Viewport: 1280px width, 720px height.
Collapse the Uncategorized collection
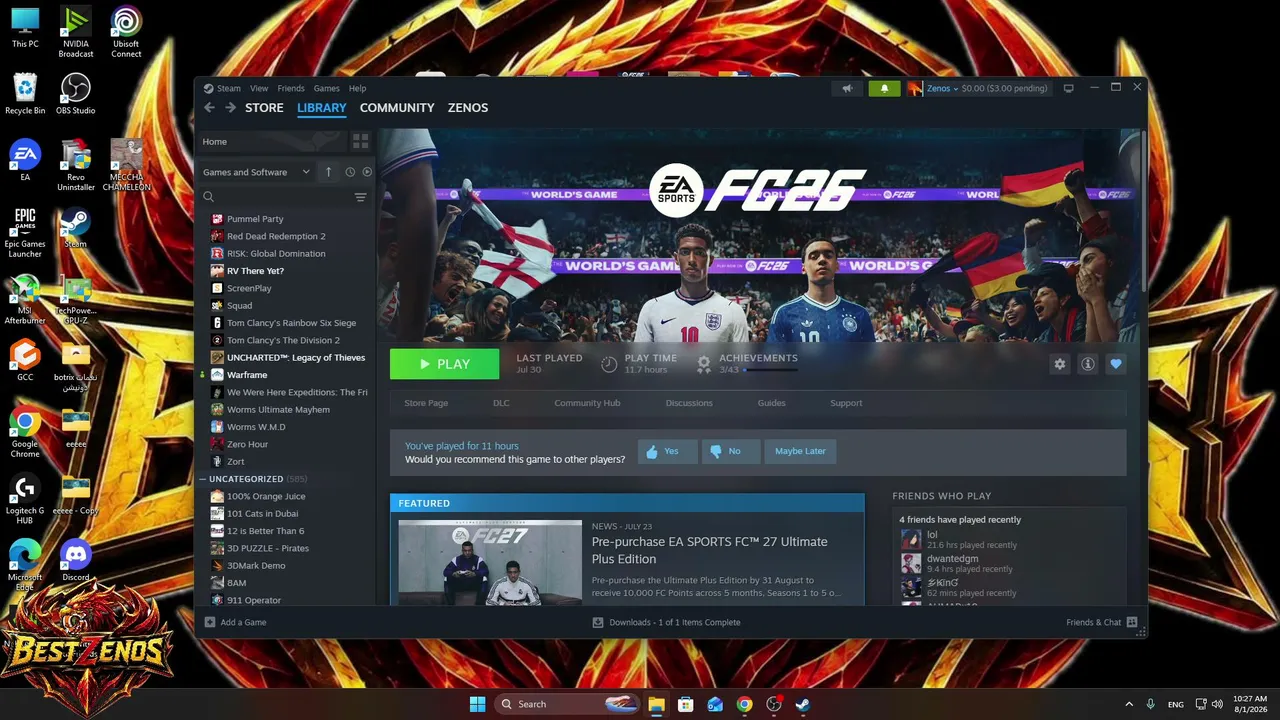202,479
